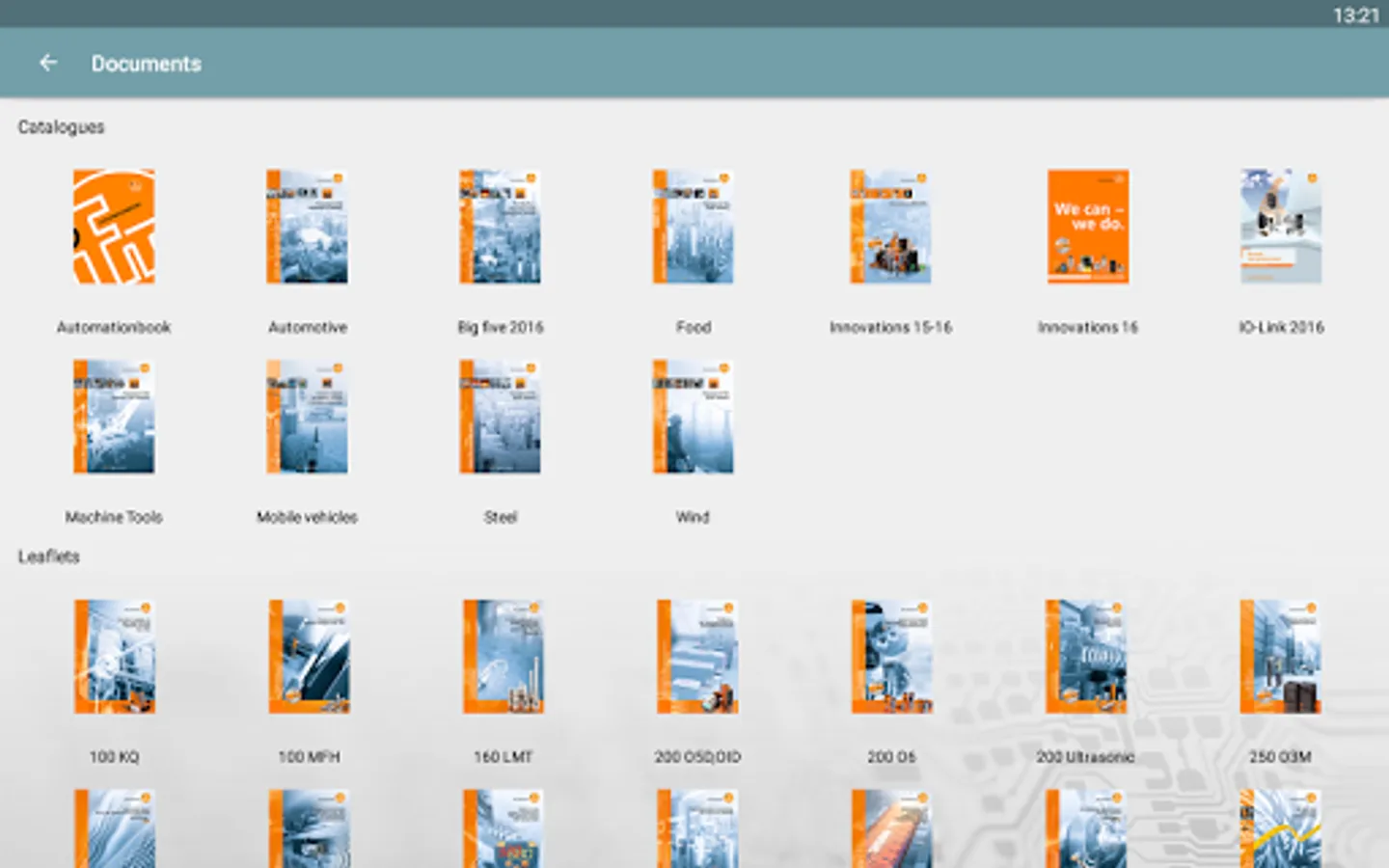Open the Big five 2016 catalogue cover

(500, 227)
